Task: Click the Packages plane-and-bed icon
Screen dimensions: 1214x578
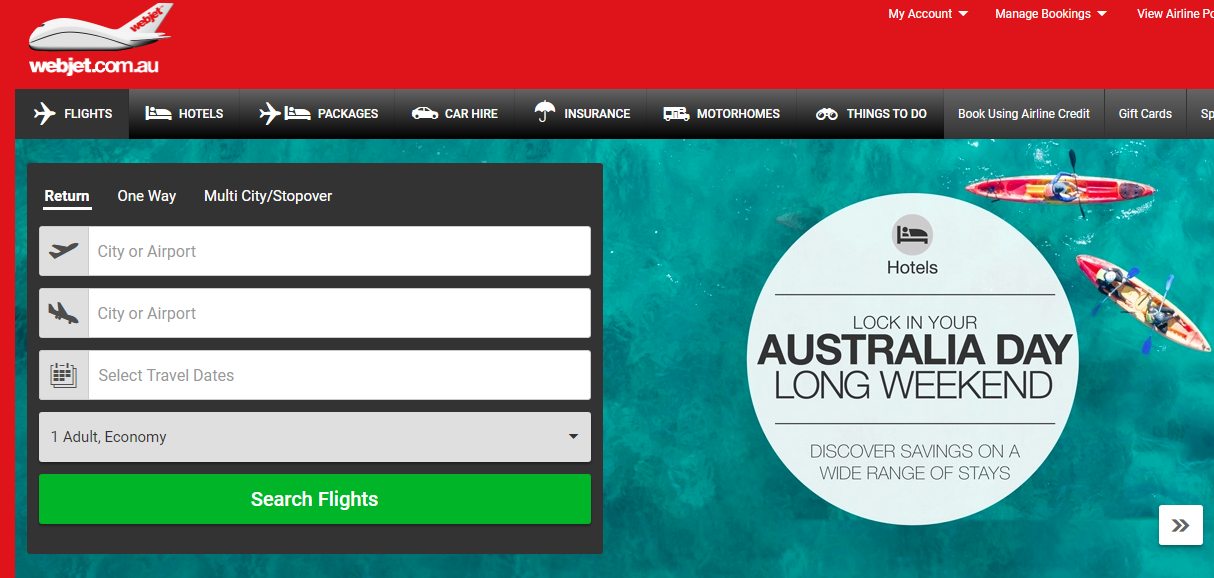Action: (284, 114)
